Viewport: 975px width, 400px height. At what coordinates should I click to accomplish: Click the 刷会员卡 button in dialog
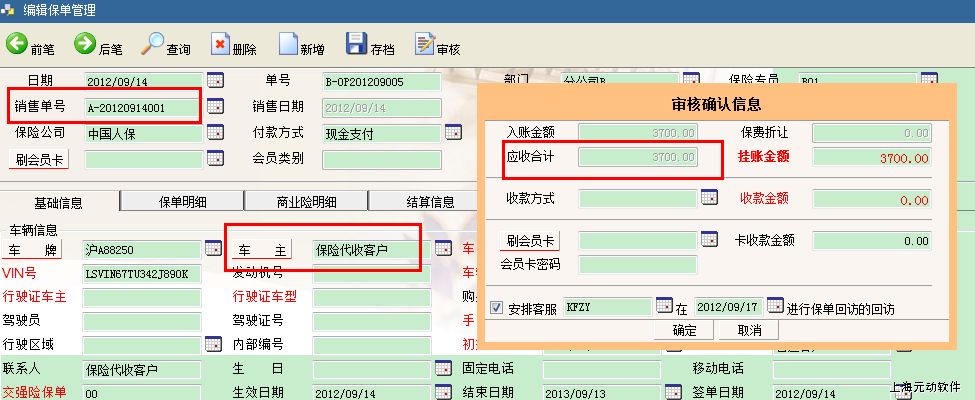click(x=530, y=241)
